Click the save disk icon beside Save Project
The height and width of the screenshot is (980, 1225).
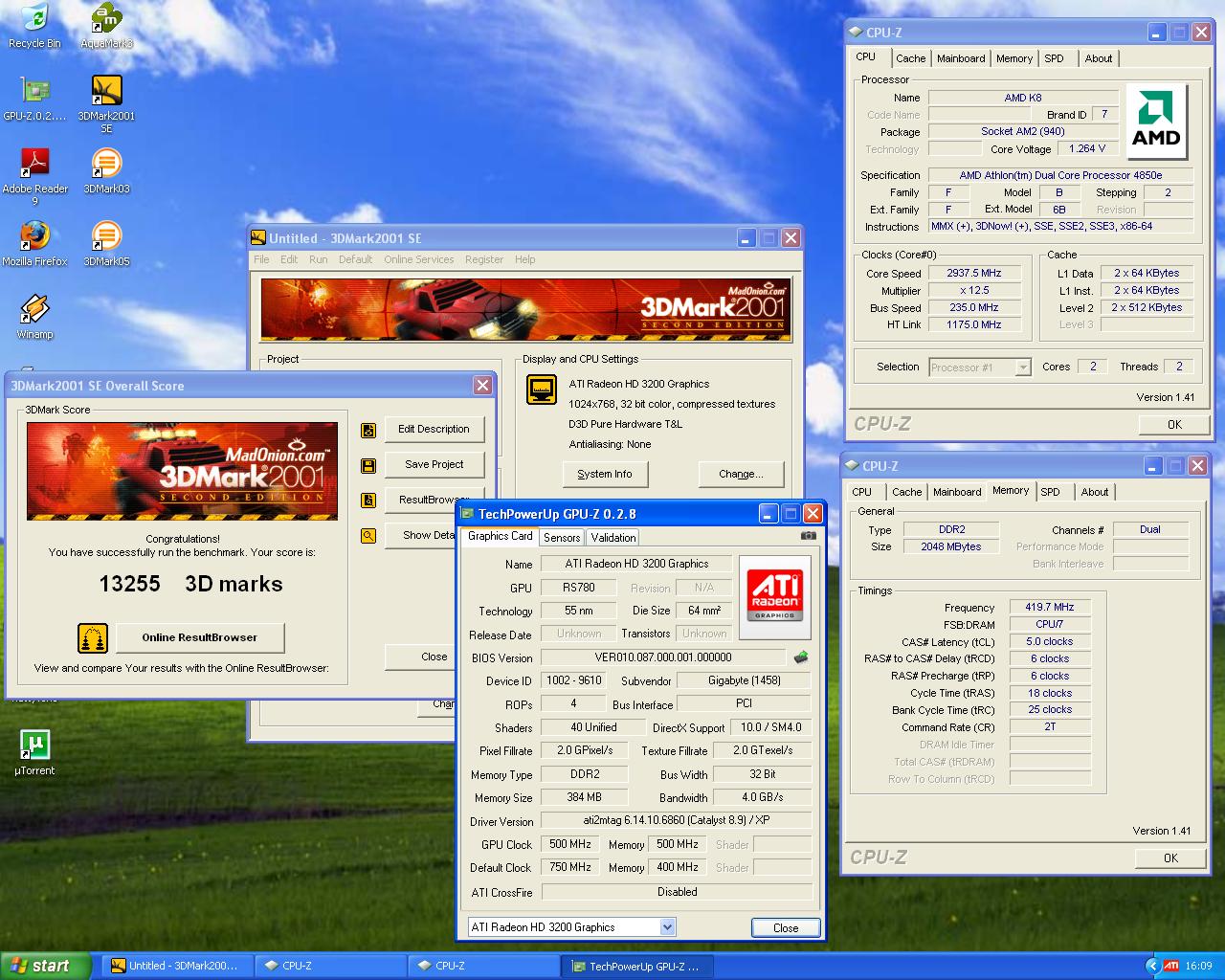[x=368, y=465]
